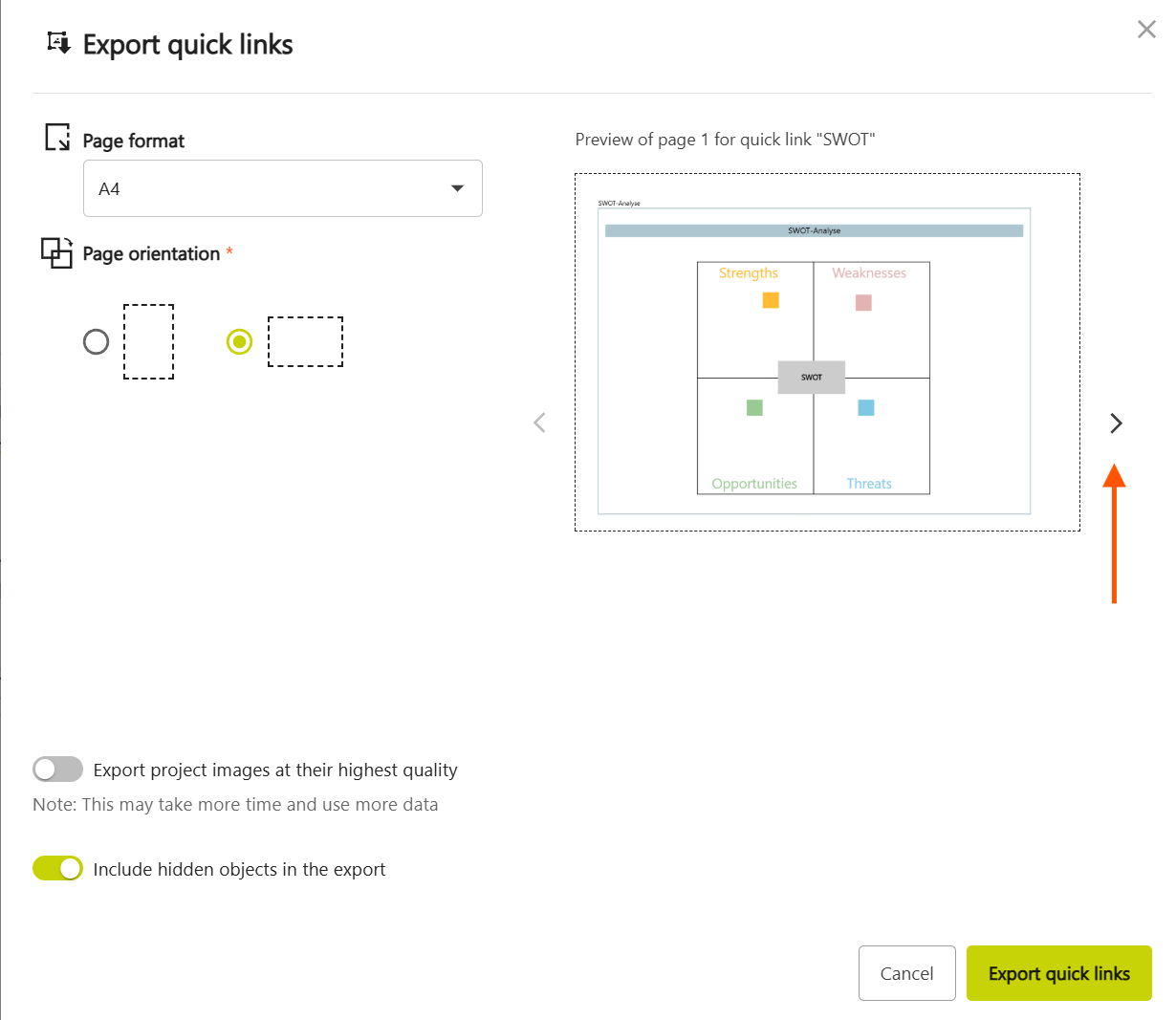Click the blue Threats square in the preview
The image size is (1176, 1020).
click(866, 407)
